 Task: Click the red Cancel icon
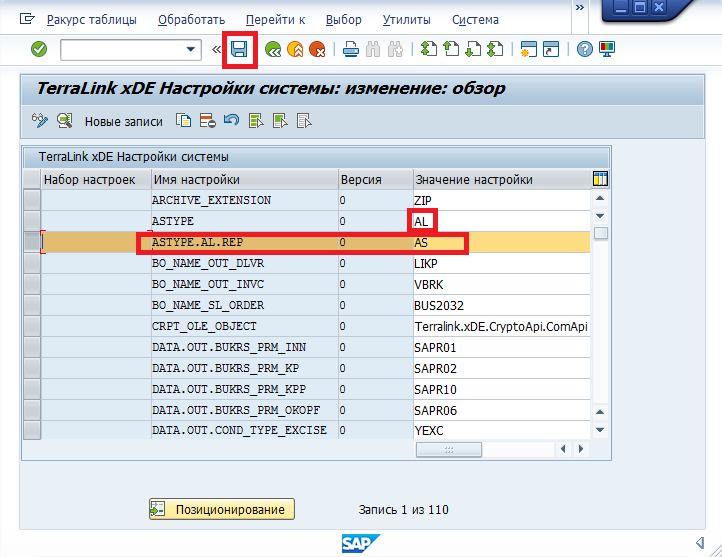[317, 49]
